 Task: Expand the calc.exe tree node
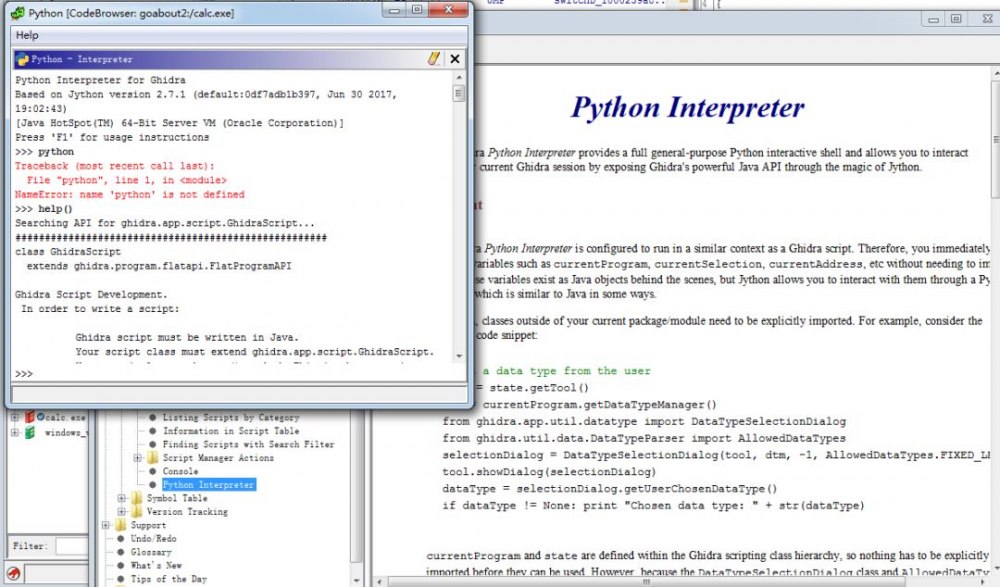(14, 417)
